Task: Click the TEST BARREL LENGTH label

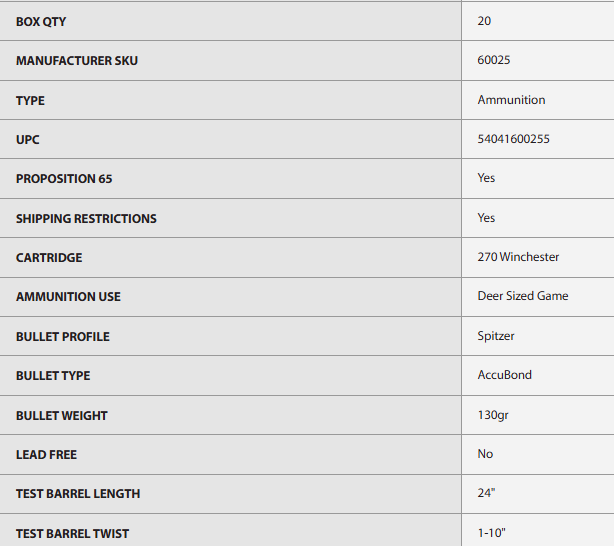Action: coord(78,494)
